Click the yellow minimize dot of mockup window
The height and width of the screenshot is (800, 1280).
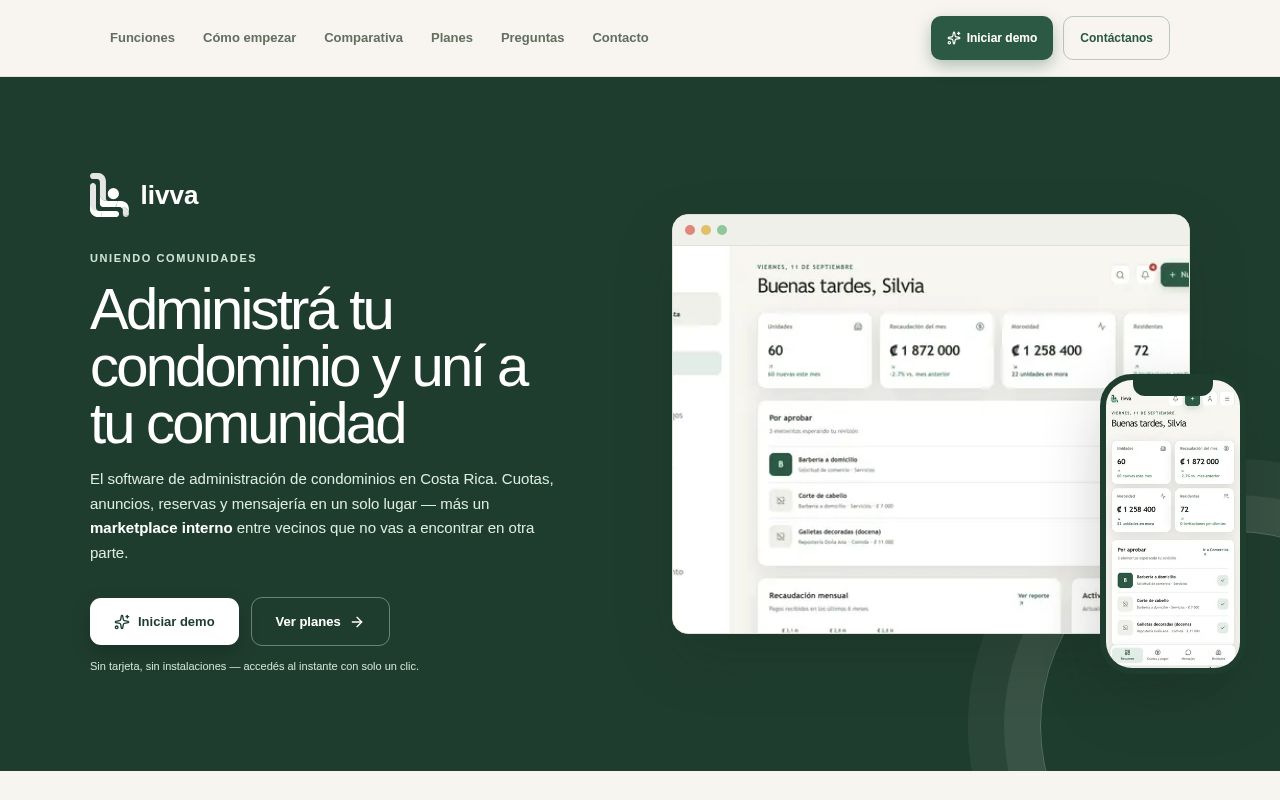point(706,230)
